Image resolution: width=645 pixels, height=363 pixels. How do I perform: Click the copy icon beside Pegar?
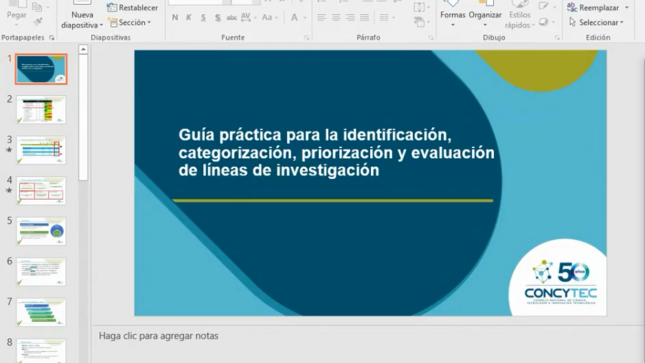pyautogui.click(x=37, y=7)
